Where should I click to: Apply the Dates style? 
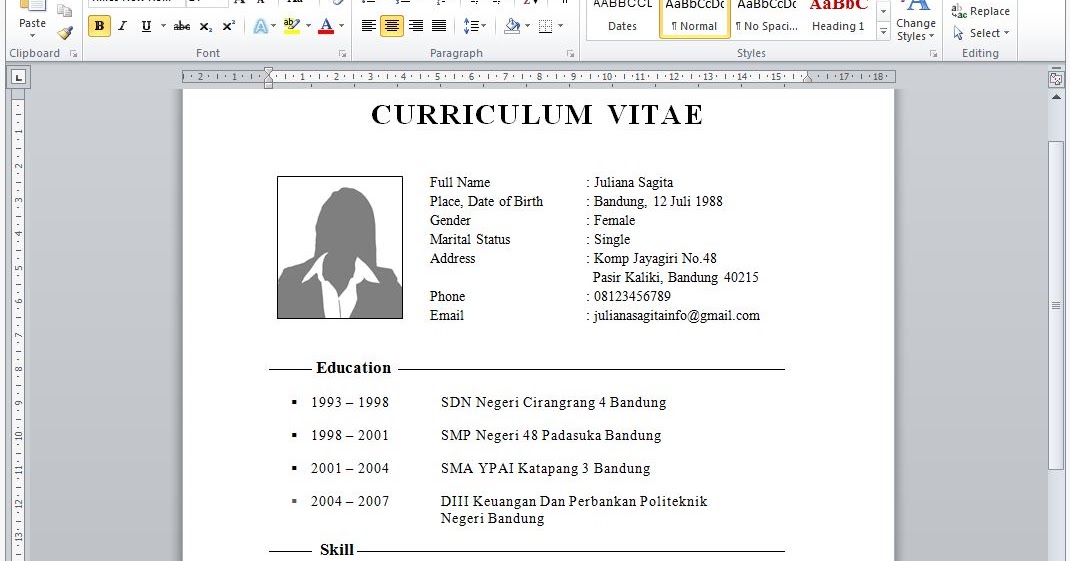622,18
